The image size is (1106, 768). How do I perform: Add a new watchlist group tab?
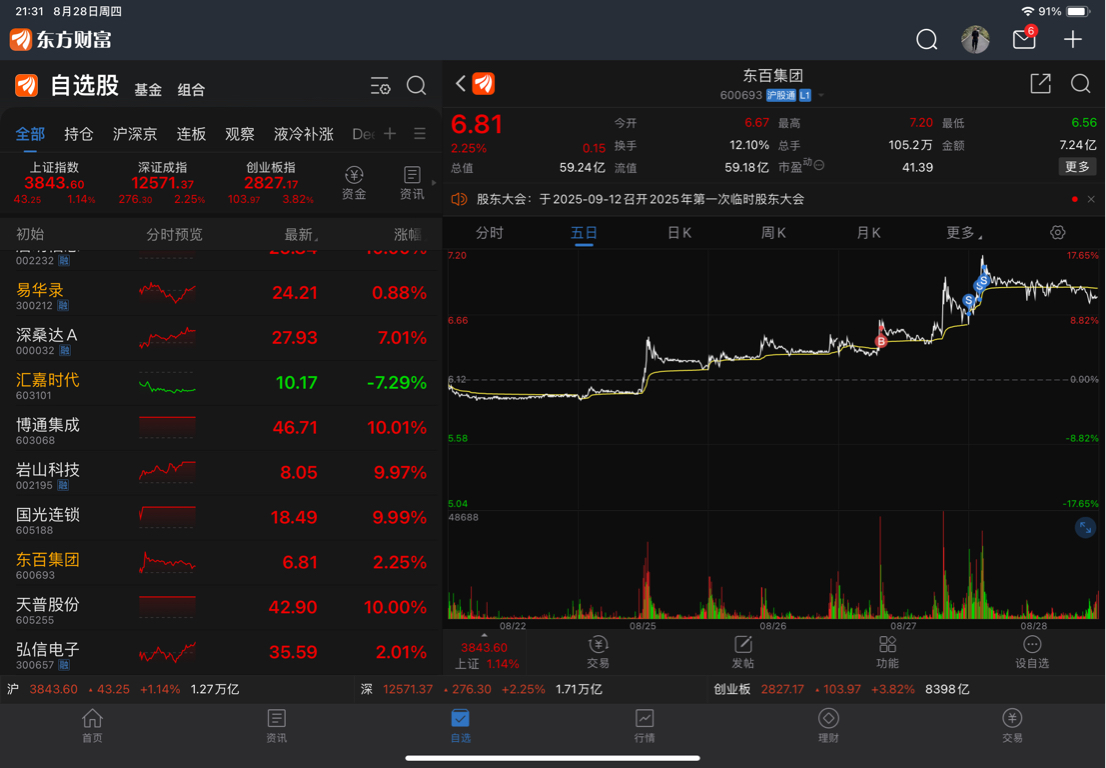click(x=390, y=133)
